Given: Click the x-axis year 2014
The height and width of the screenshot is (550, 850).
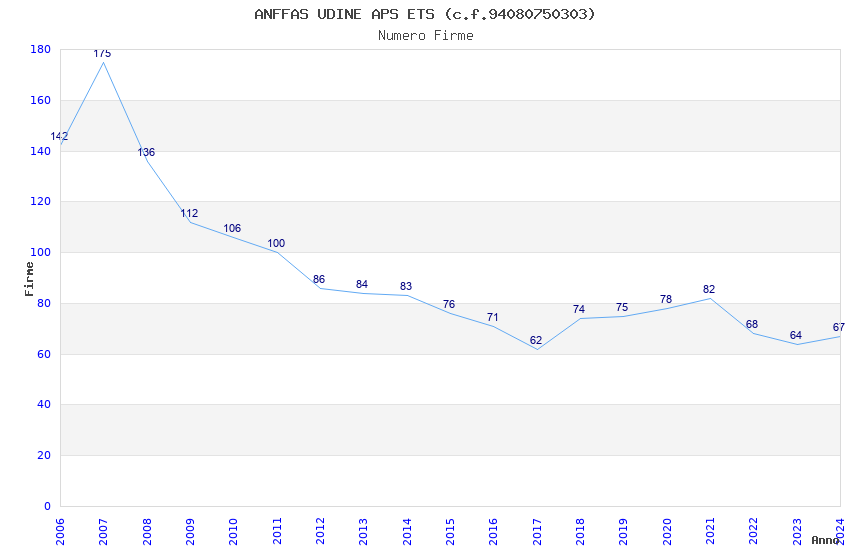Looking at the screenshot, I should tap(407, 532).
